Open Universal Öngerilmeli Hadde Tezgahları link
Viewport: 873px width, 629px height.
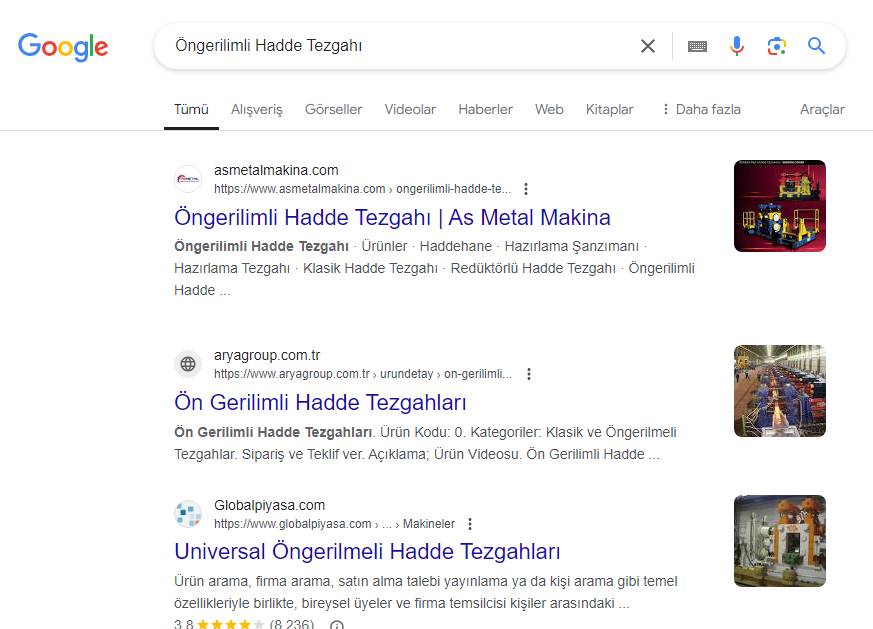click(367, 551)
